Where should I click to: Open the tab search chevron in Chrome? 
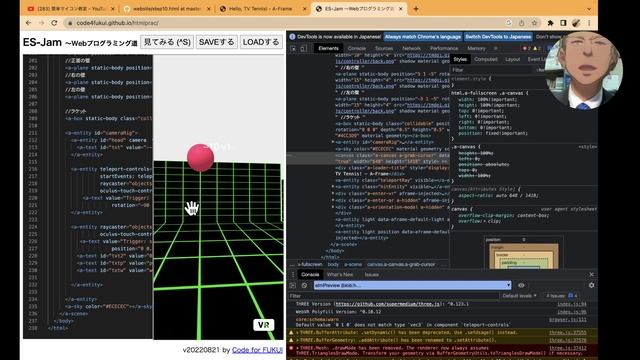(589, 9)
